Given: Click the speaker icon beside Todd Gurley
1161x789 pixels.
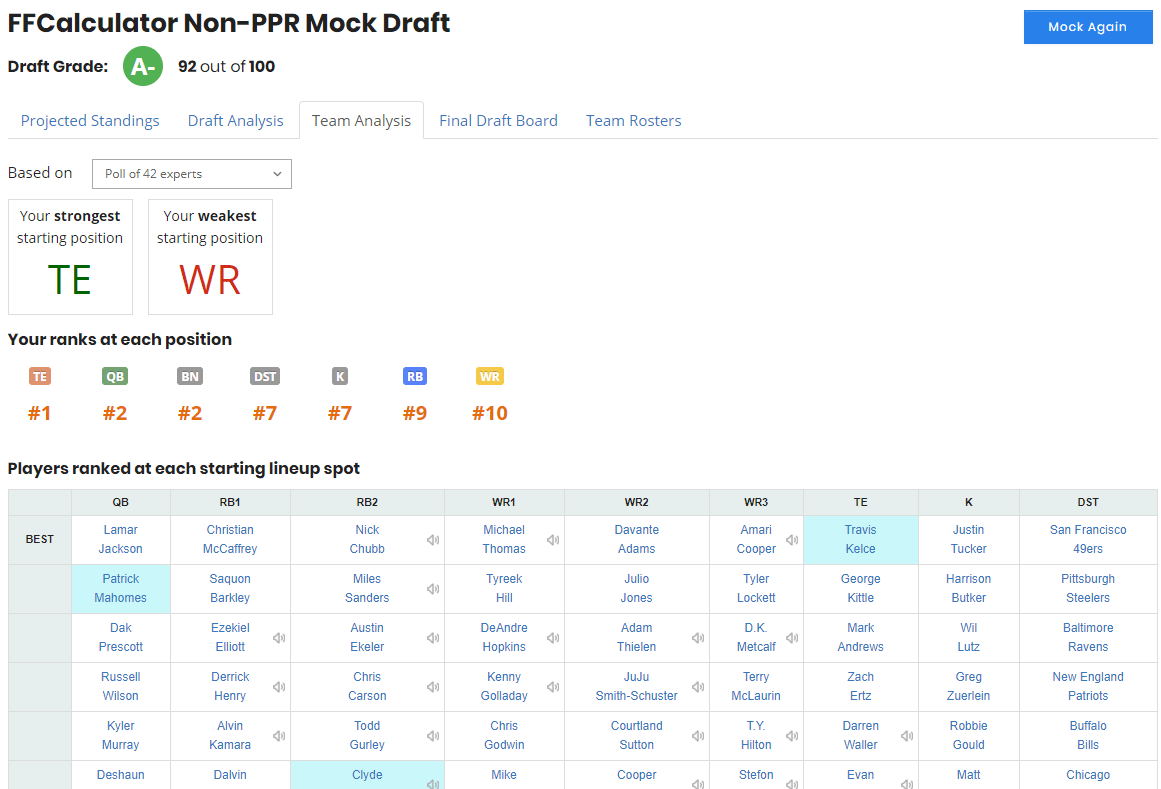Looking at the screenshot, I should click(433, 736).
